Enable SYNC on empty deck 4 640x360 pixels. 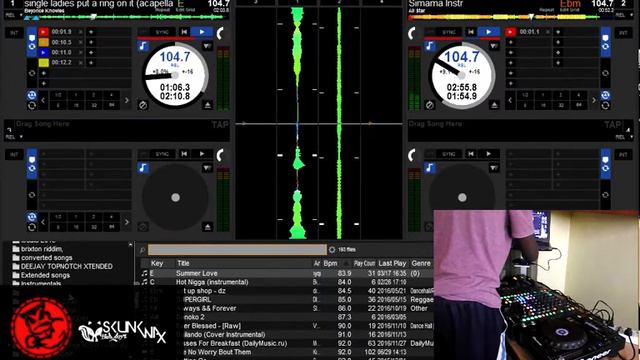[x=449, y=154]
